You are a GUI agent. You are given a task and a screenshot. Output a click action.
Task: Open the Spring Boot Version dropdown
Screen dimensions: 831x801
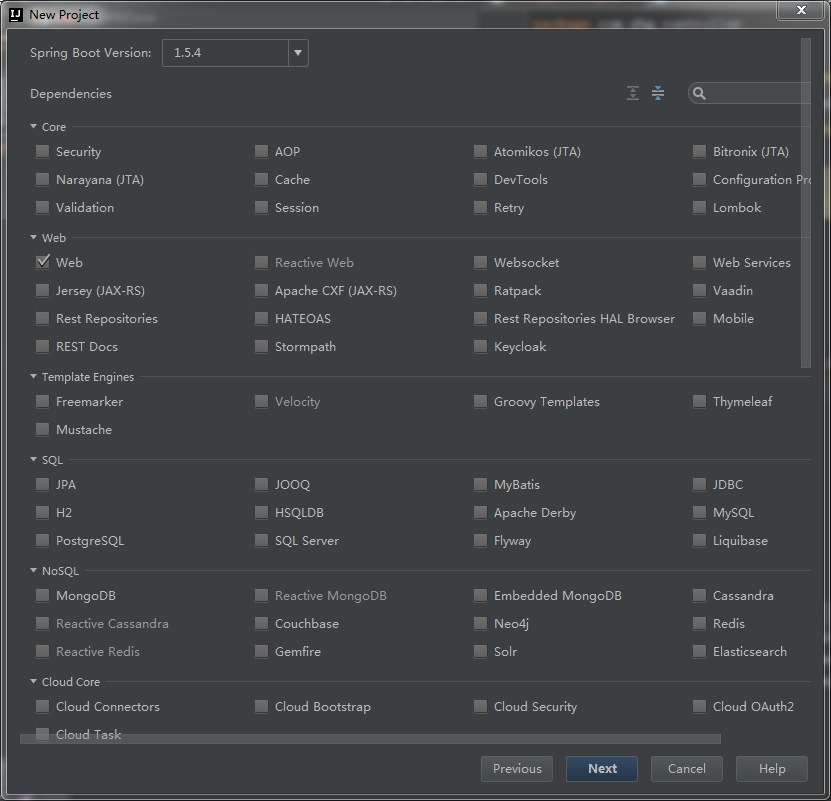point(298,53)
